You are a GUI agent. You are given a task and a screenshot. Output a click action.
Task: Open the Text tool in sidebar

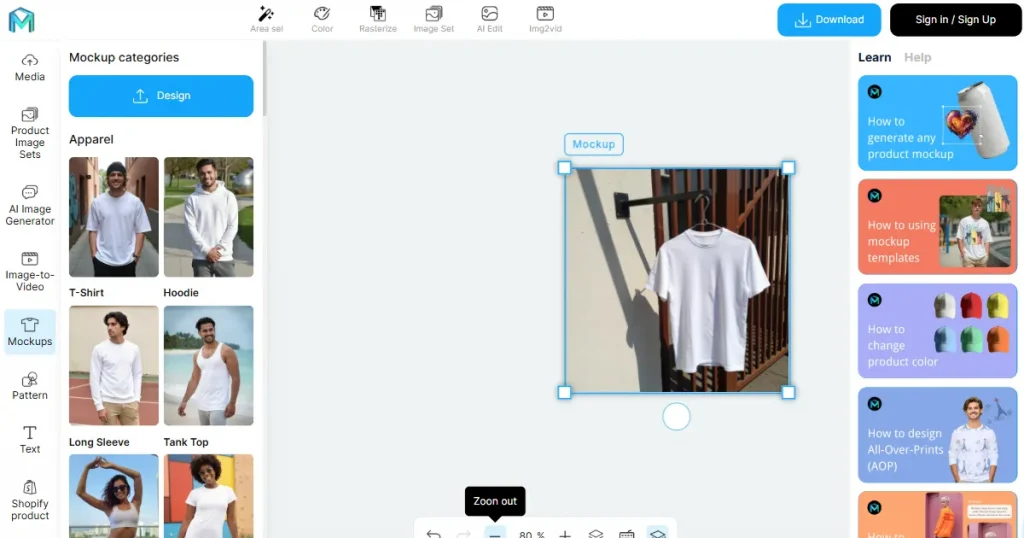click(x=30, y=440)
